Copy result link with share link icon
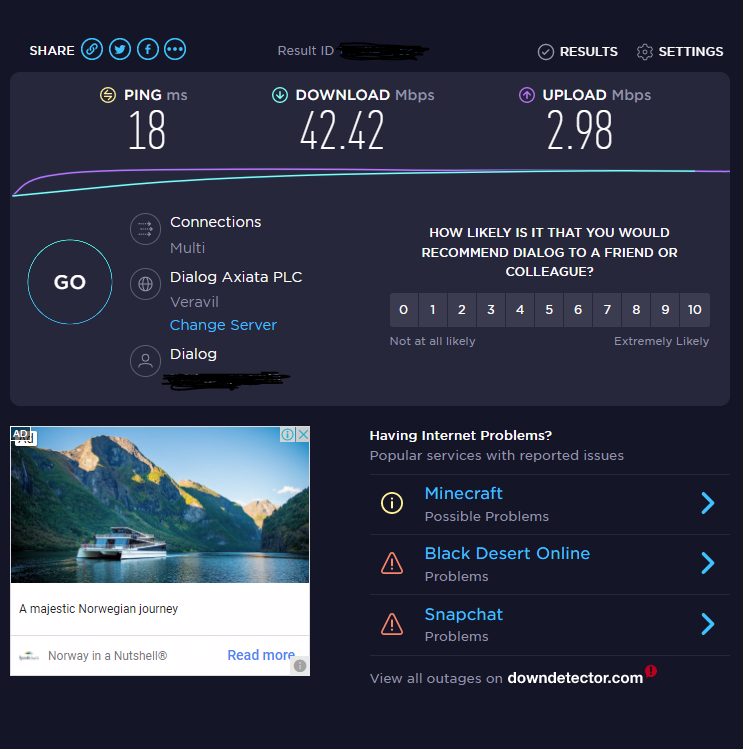 [x=92, y=49]
